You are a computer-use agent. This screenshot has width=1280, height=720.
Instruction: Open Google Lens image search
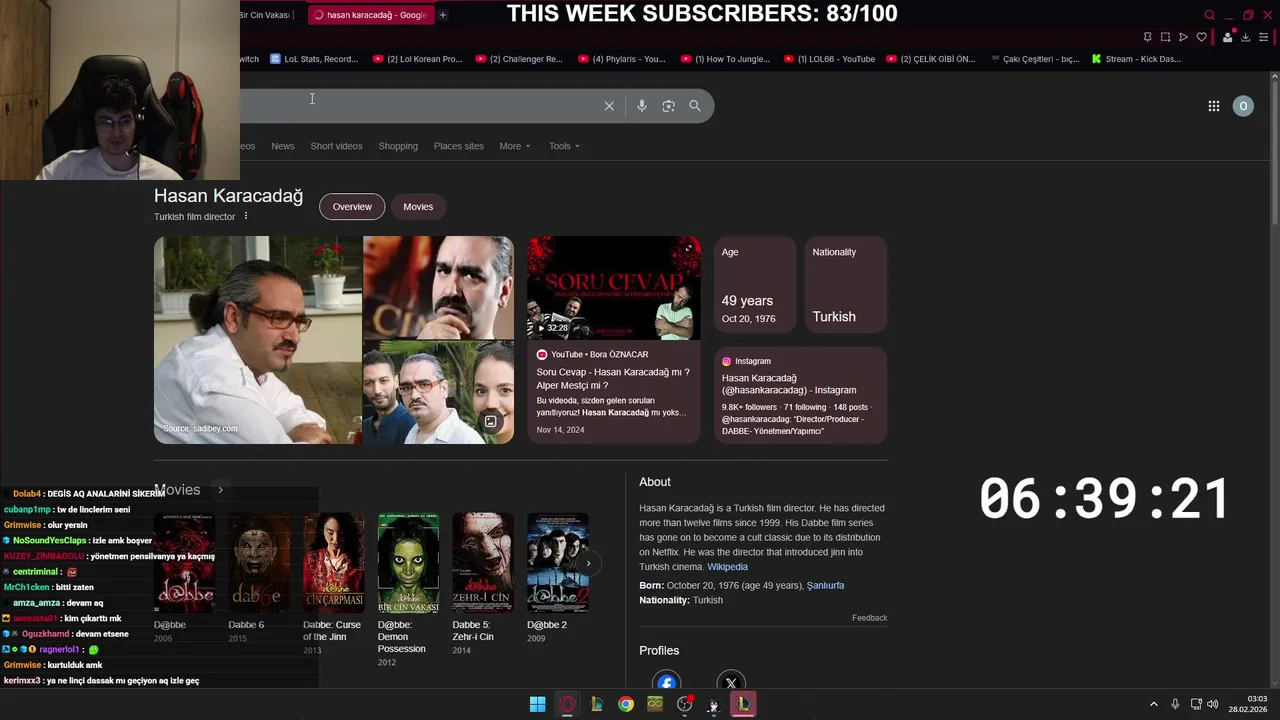click(x=668, y=106)
